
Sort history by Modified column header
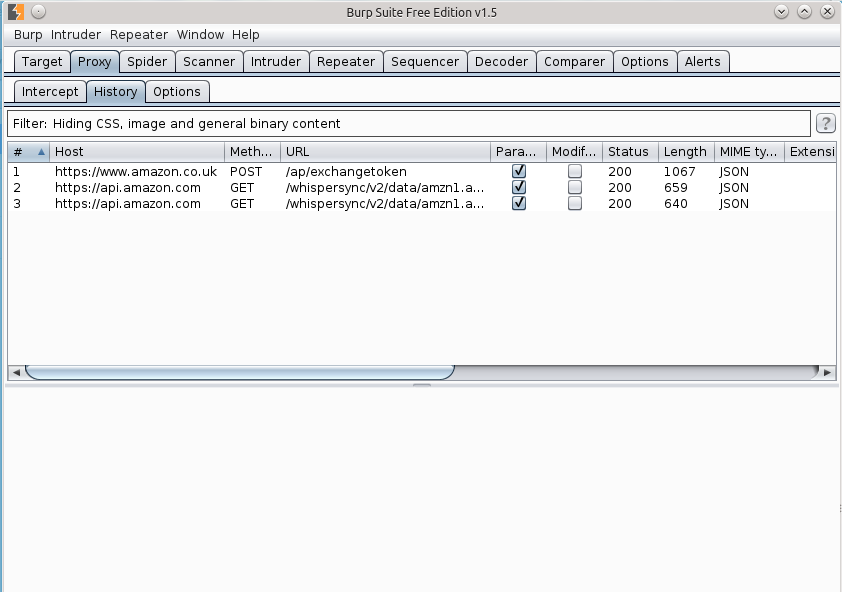(x=575, y=152)
